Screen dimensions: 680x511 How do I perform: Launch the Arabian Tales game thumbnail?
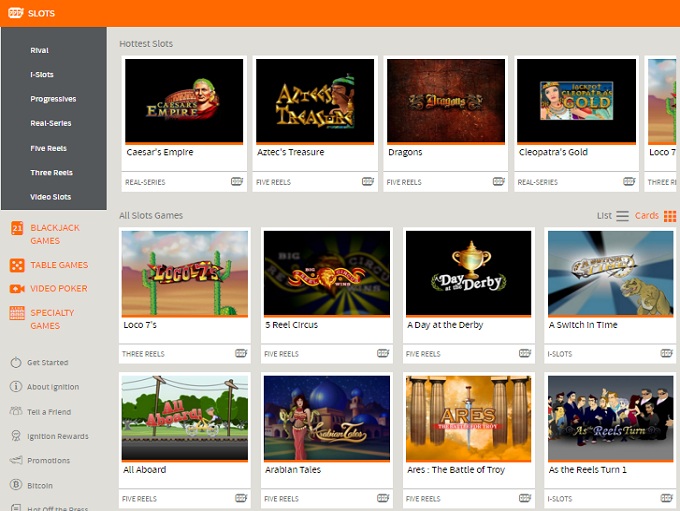[327, 418]
